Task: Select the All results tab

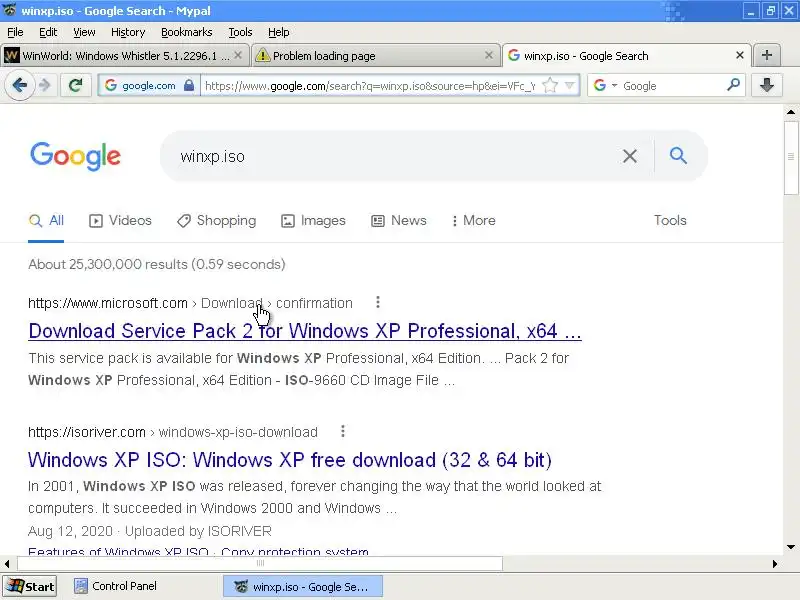Action: point(46,220)
